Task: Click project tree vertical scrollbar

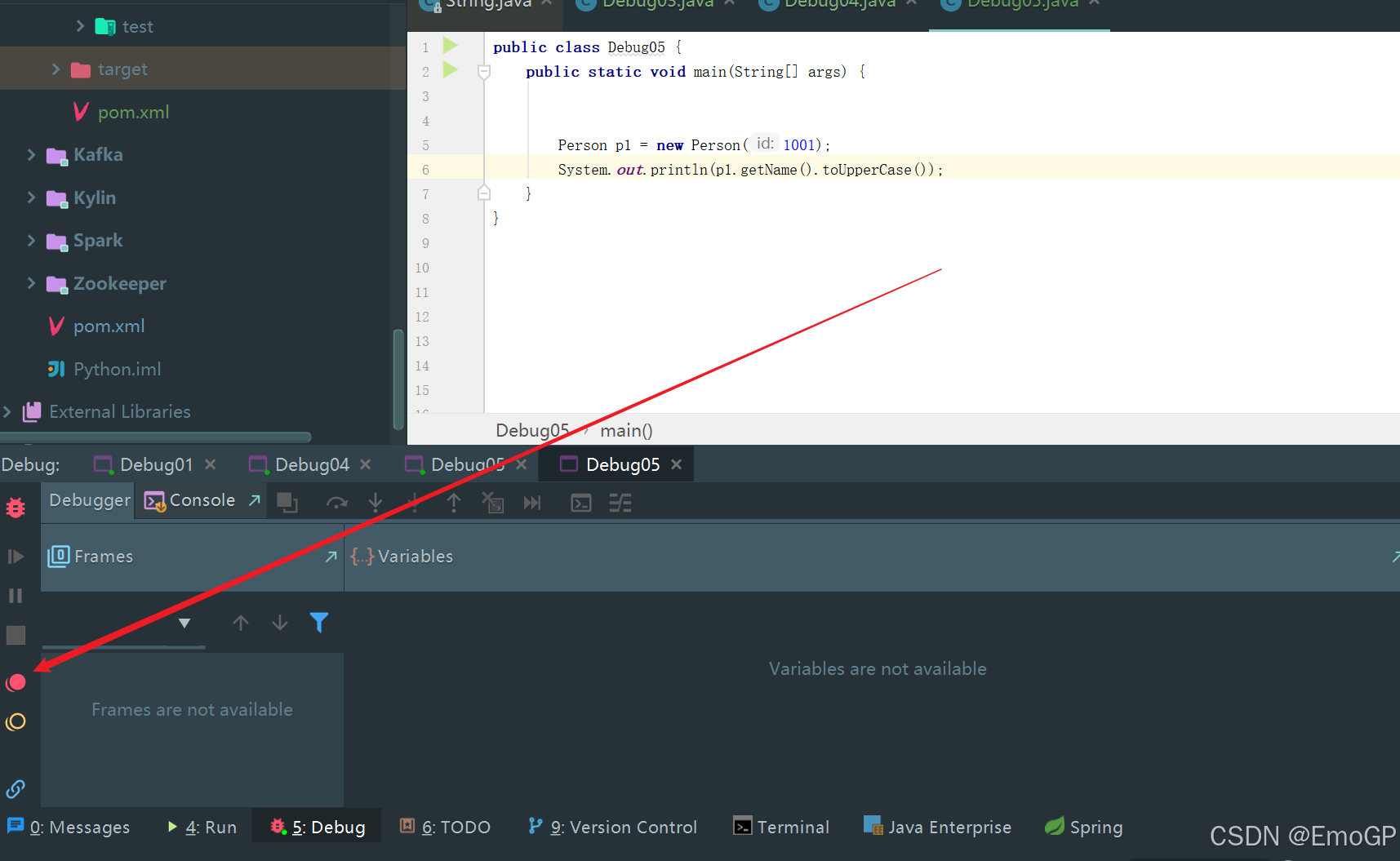Action: coord(398,379)
